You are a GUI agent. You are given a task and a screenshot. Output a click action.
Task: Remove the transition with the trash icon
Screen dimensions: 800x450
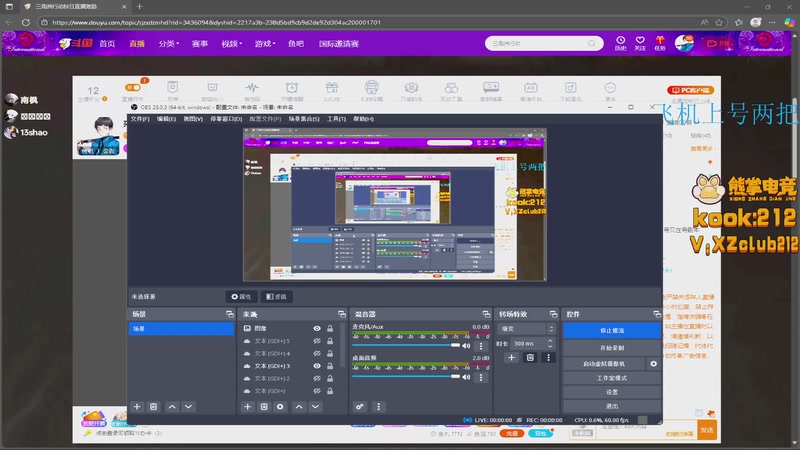point(530,358)
